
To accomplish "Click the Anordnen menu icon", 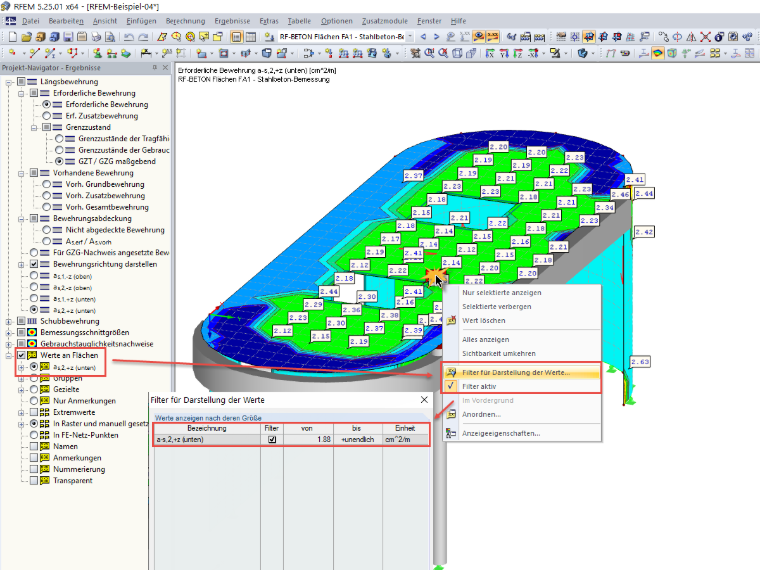I will 451,414.
